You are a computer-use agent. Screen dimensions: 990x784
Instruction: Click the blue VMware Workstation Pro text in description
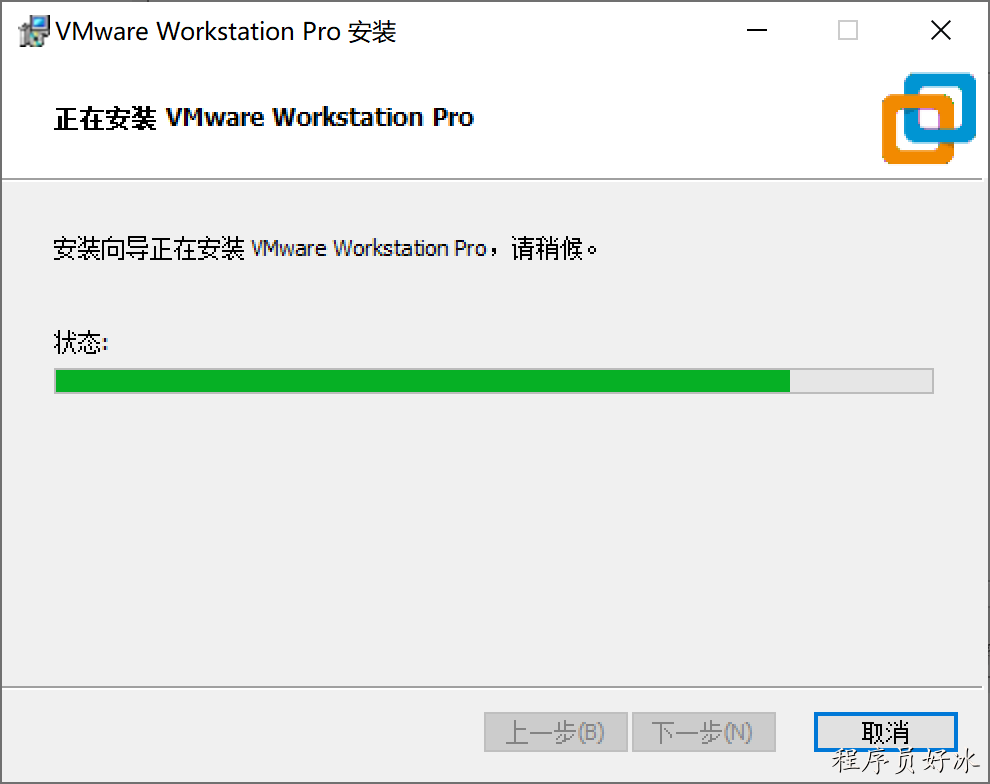[369, 249]
